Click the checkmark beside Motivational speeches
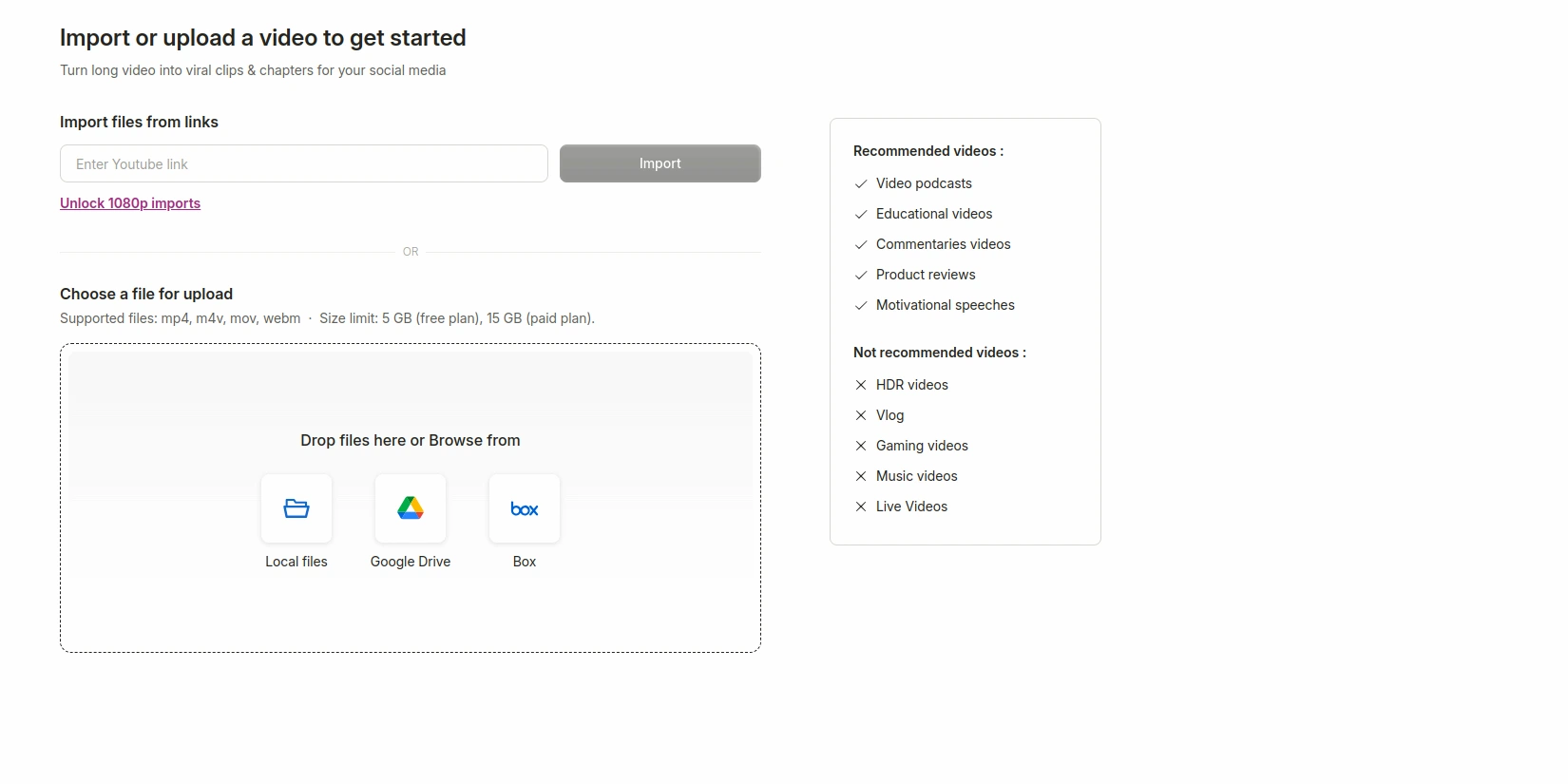This screenshot has width=1568, height=784. pos(861,306)
